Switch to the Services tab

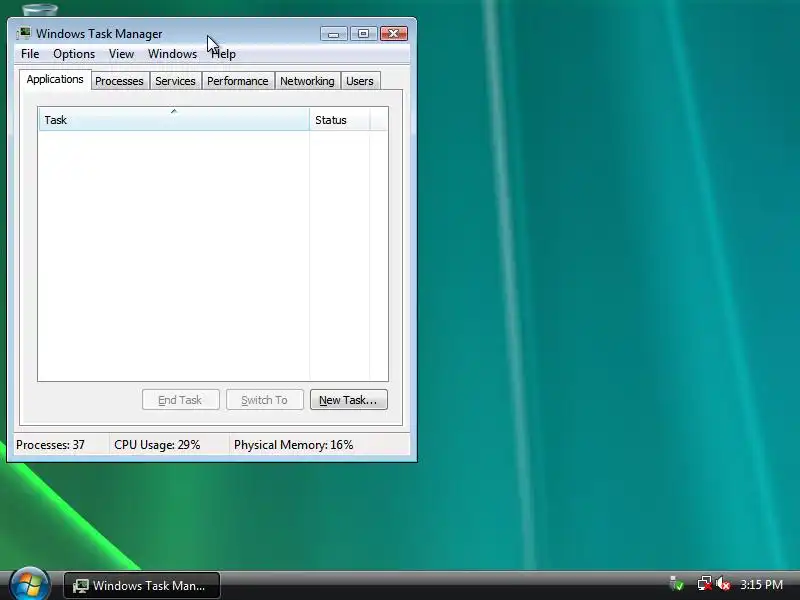click(175, 81)
